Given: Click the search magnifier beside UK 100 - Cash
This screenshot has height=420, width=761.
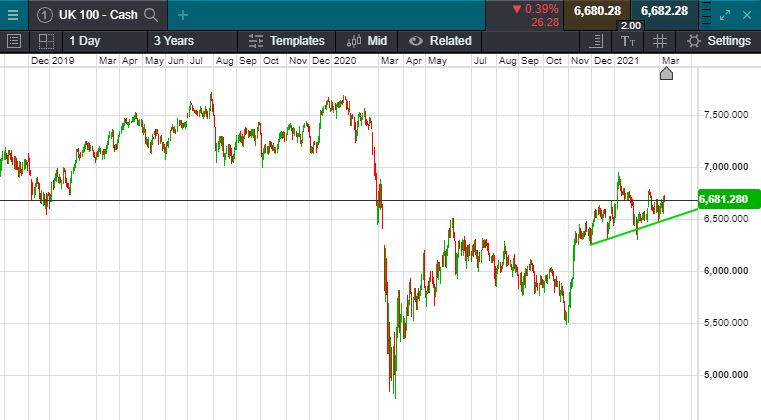Looking at the screenshot, I should coord(150,15).
